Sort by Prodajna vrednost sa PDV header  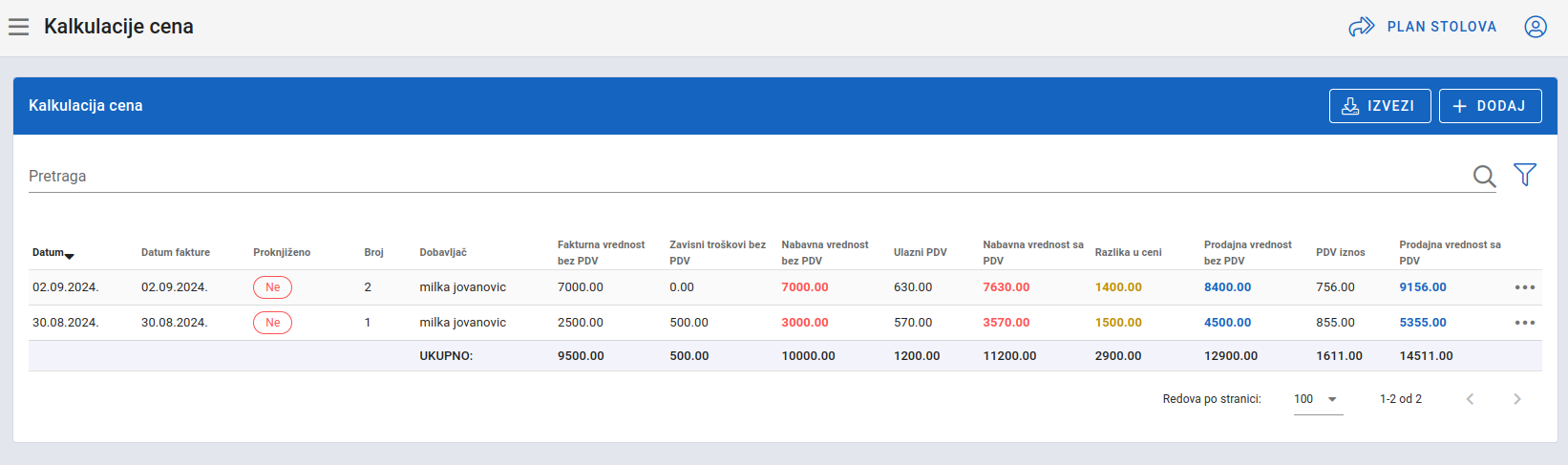tap(1450, 252)
